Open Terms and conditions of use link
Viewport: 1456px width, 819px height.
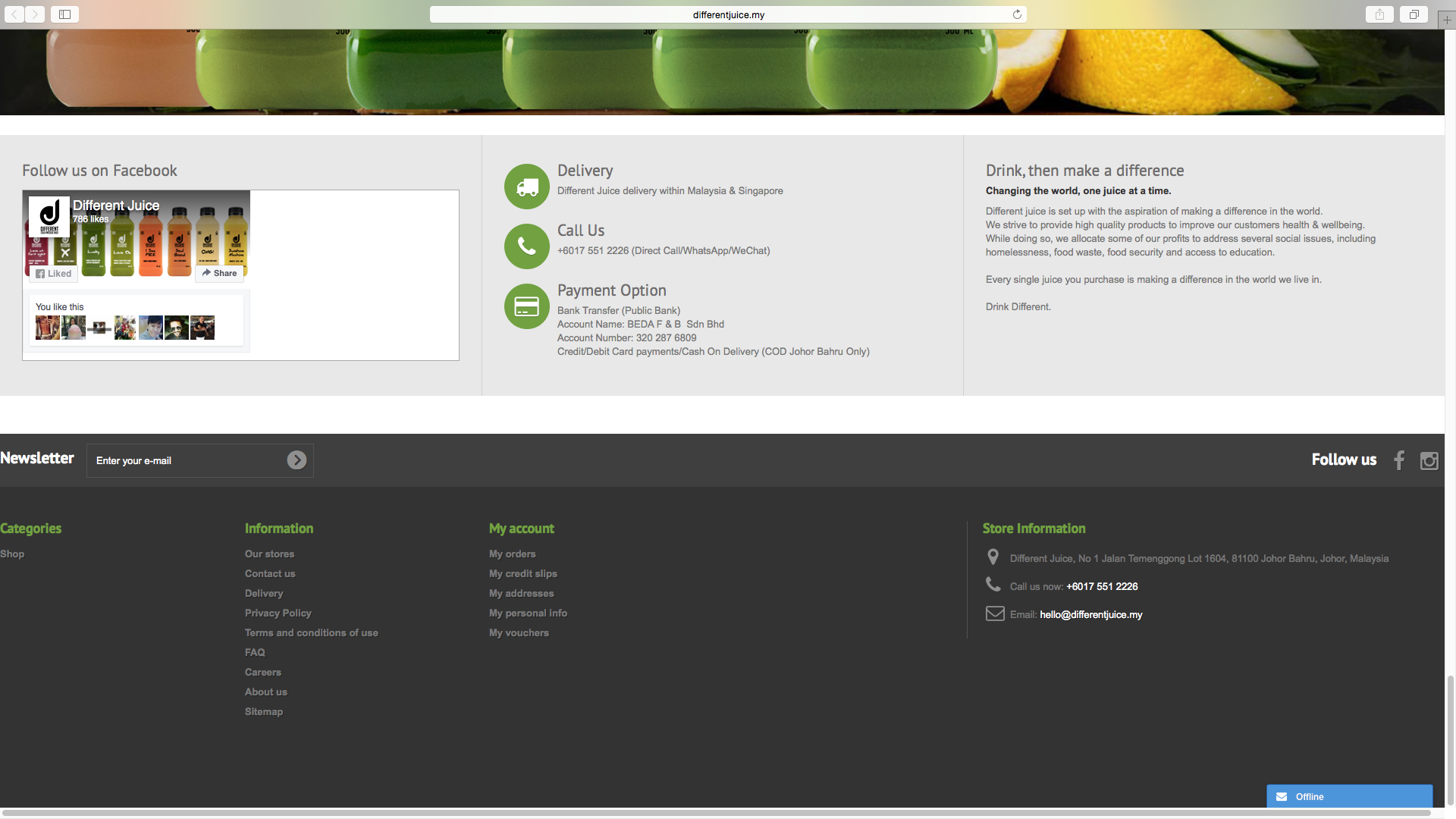pyautogui.click(x=312, y=632)
